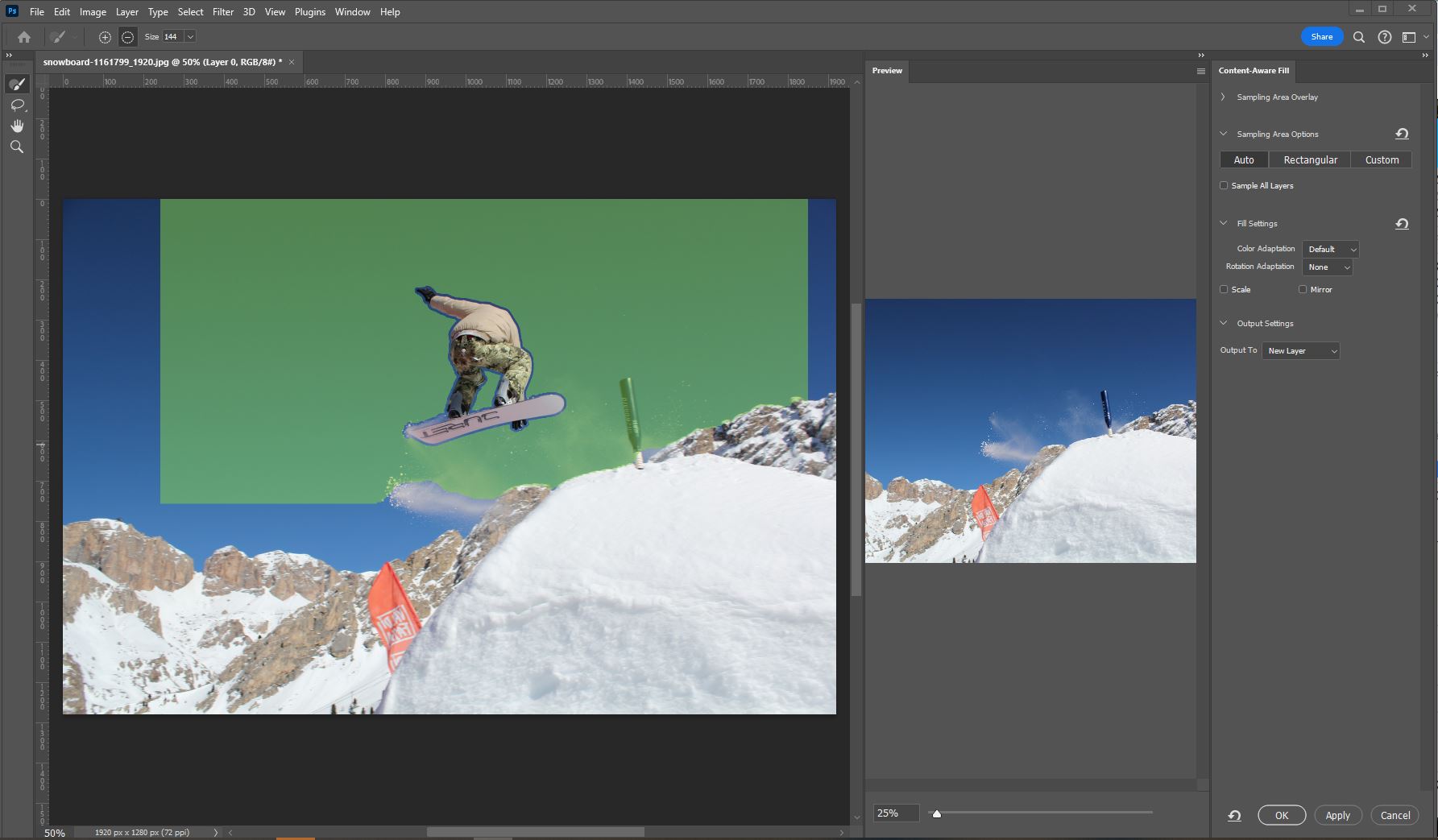Open the Edit menu

[x=62, y=12]
